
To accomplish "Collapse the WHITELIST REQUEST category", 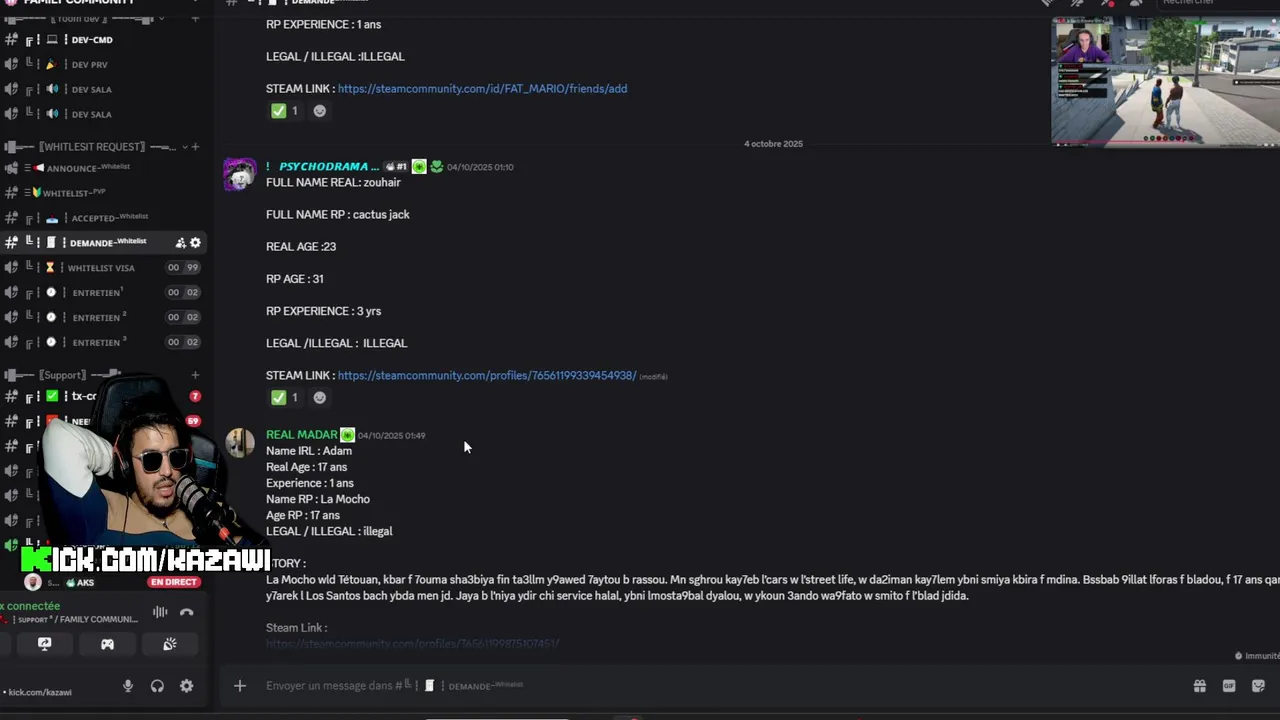I will click(x=92, y=147).
